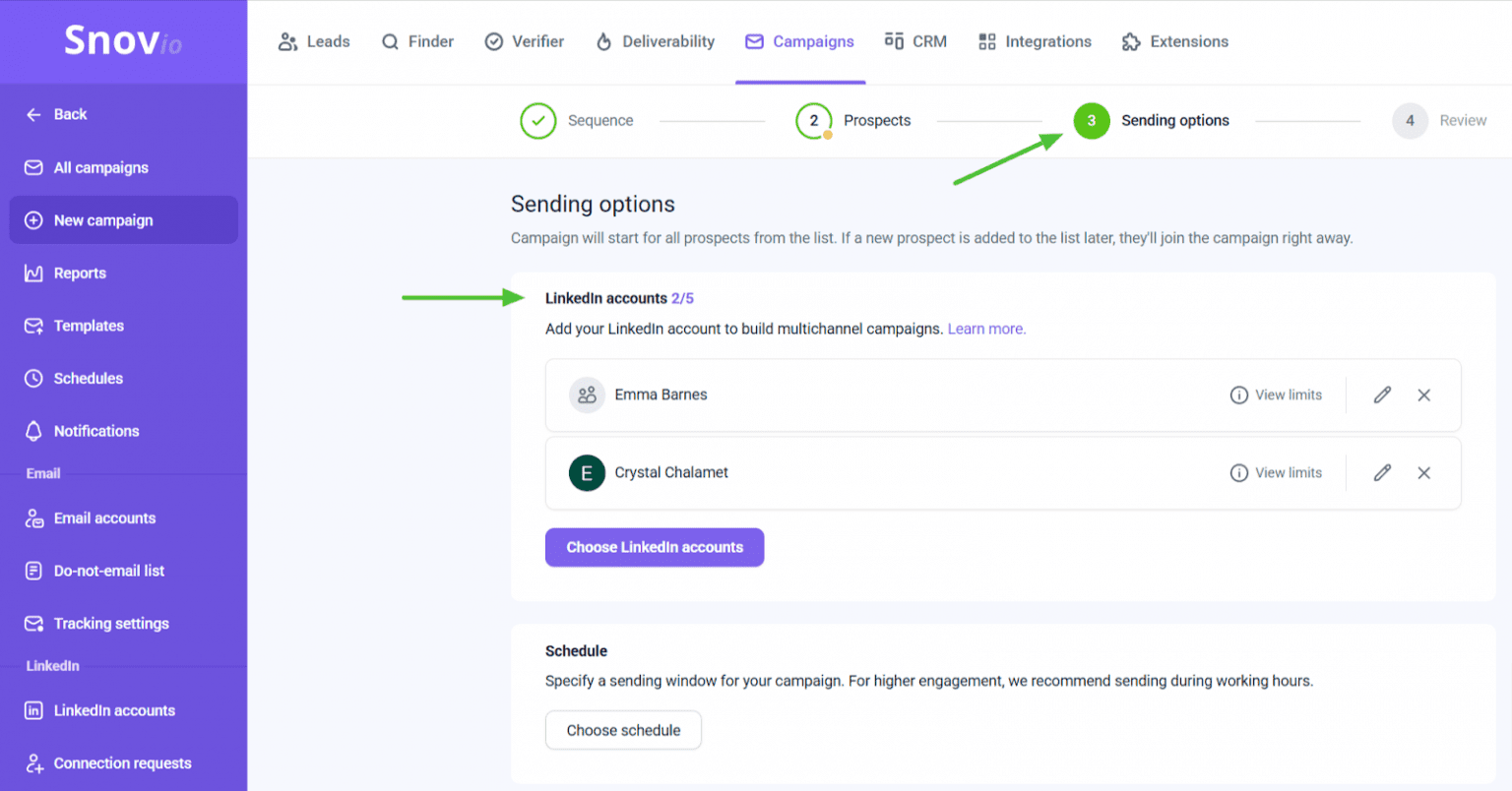Open the Learn more link
1512x791 pixels.
985,329
